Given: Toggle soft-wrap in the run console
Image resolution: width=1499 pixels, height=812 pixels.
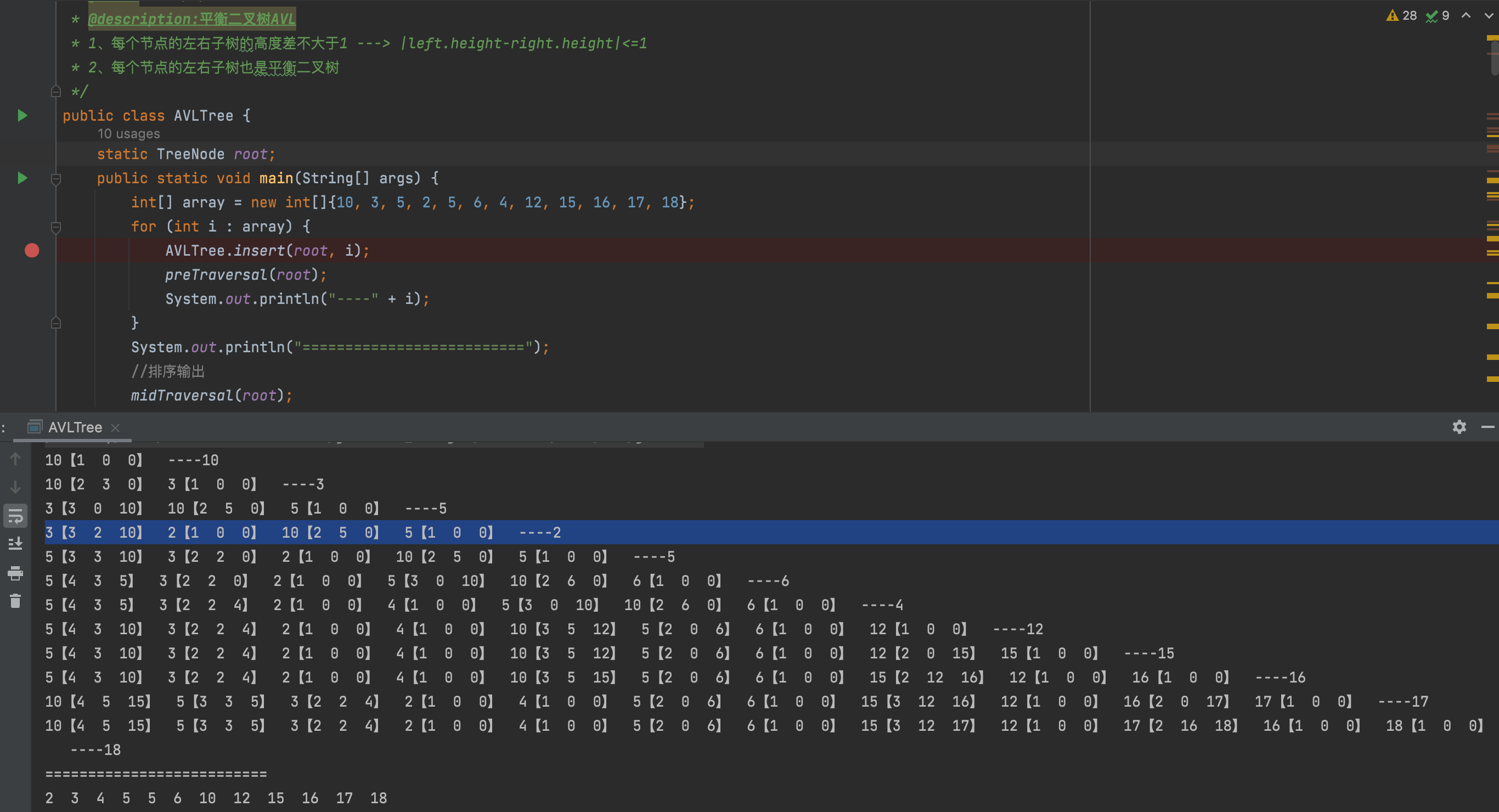Looking at the screenshot, I should click(16, 516).
